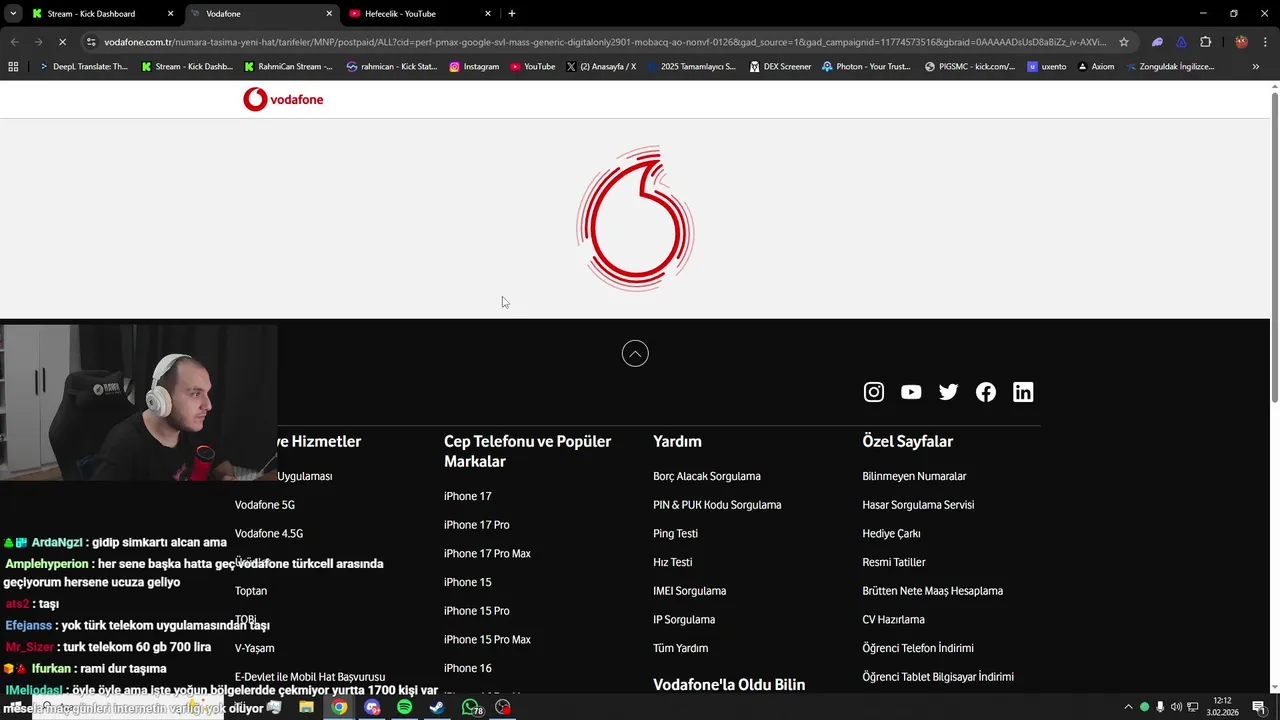
Task: Open Spotify from the taskbar
Action: pyautogui.click(x=405, y=707)
